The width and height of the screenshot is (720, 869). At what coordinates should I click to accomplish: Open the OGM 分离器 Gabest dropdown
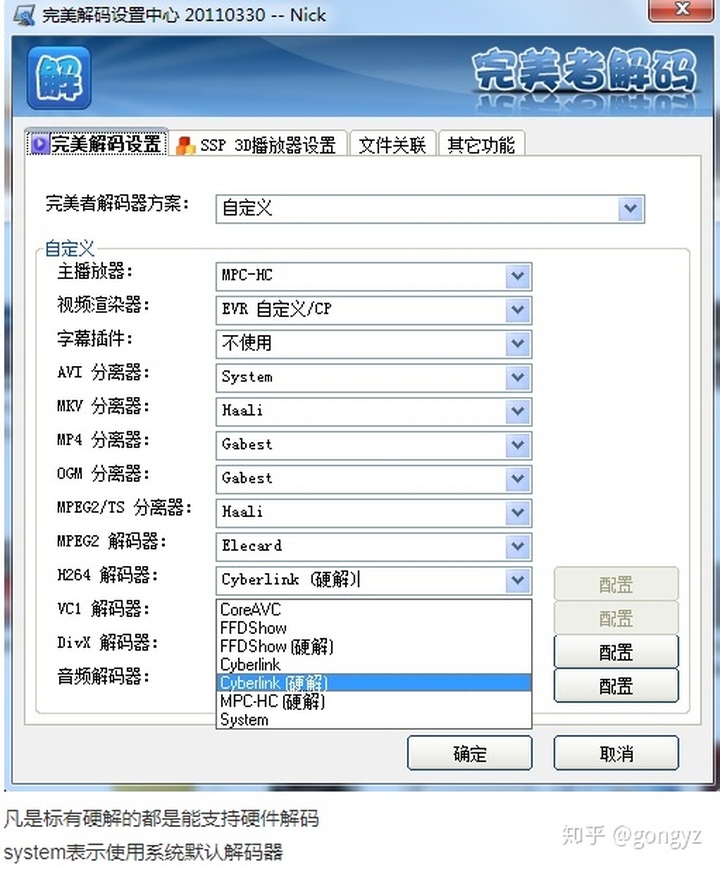tap(517, 478)
